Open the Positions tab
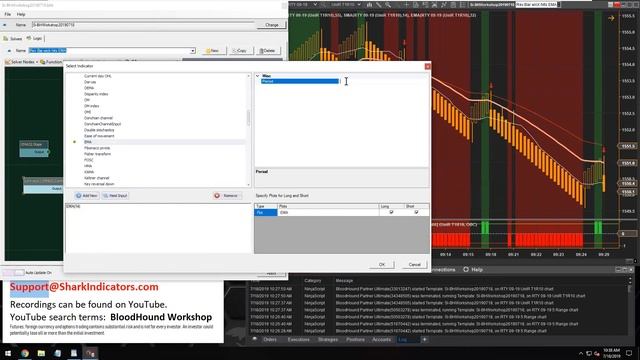The width and height of the screenshot is (640, 360). tap(355, 340)
